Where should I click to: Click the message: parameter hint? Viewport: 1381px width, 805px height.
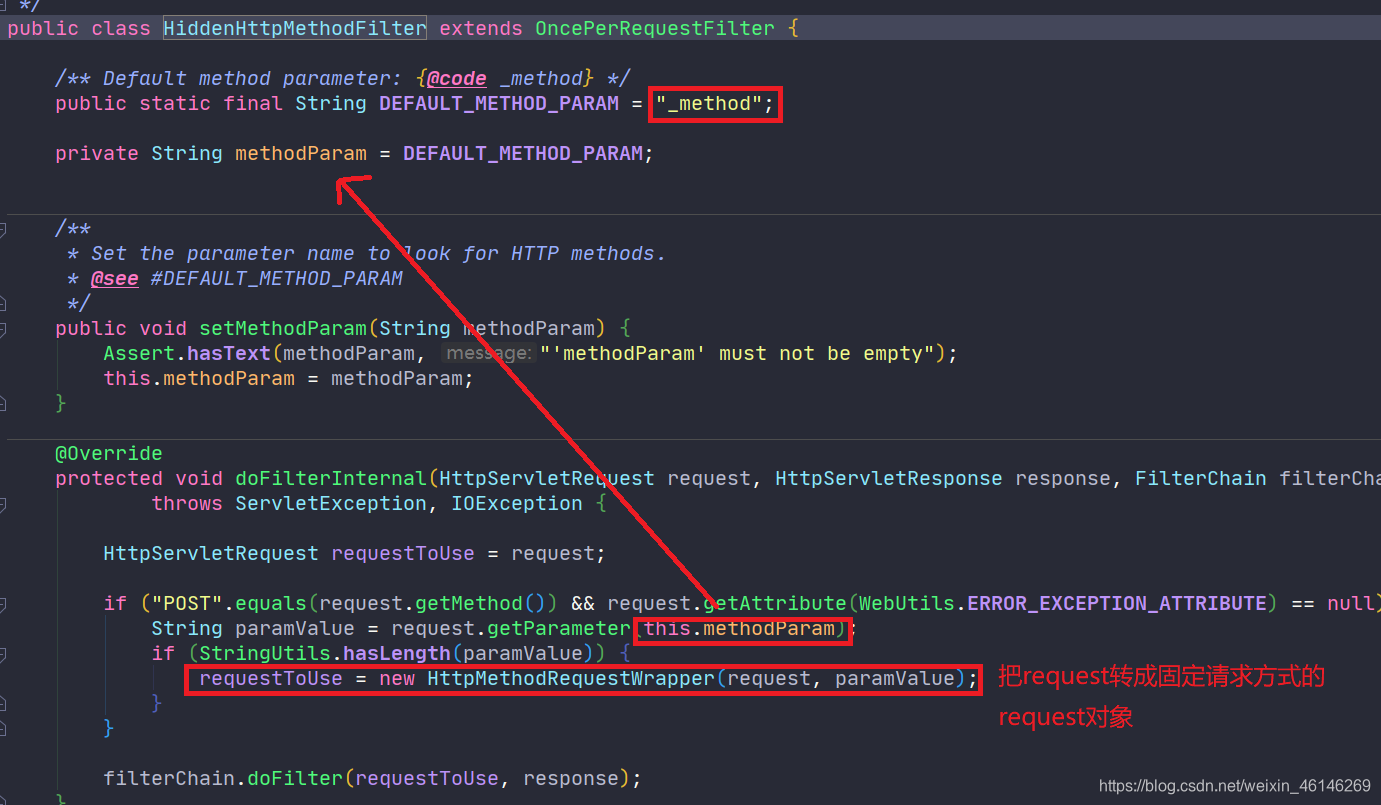[x=488, y=353]
